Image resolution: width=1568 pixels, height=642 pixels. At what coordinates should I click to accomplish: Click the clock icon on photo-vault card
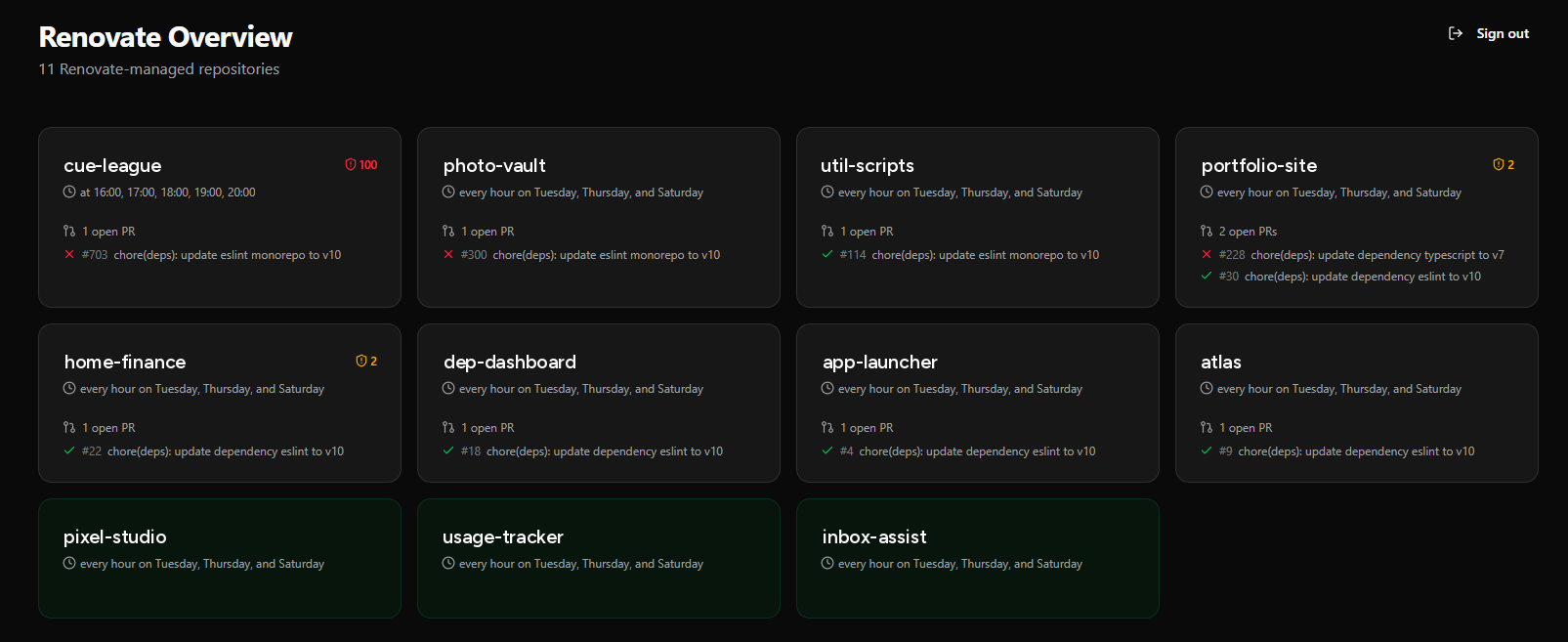448,193
